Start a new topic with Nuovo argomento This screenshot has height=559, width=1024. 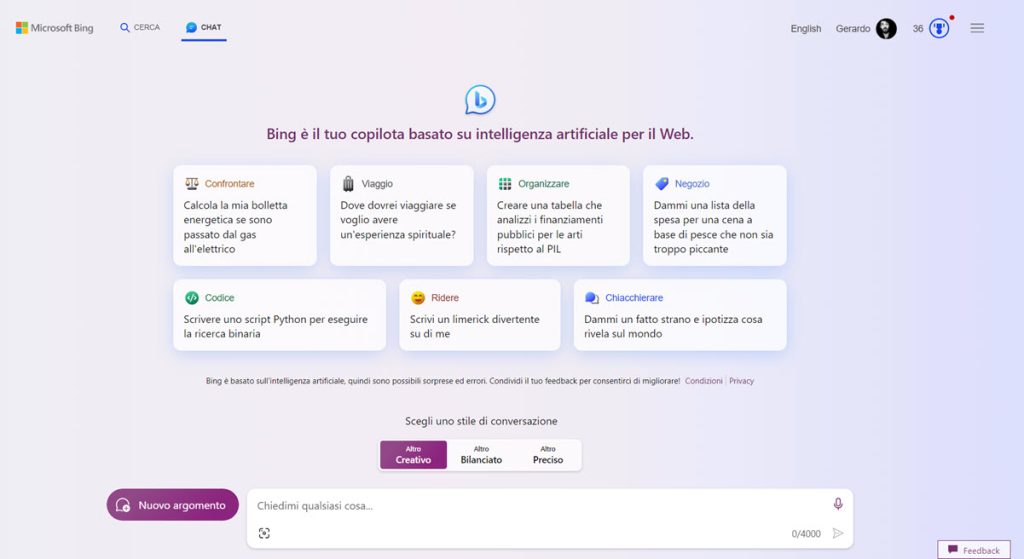tap(172, 505)
